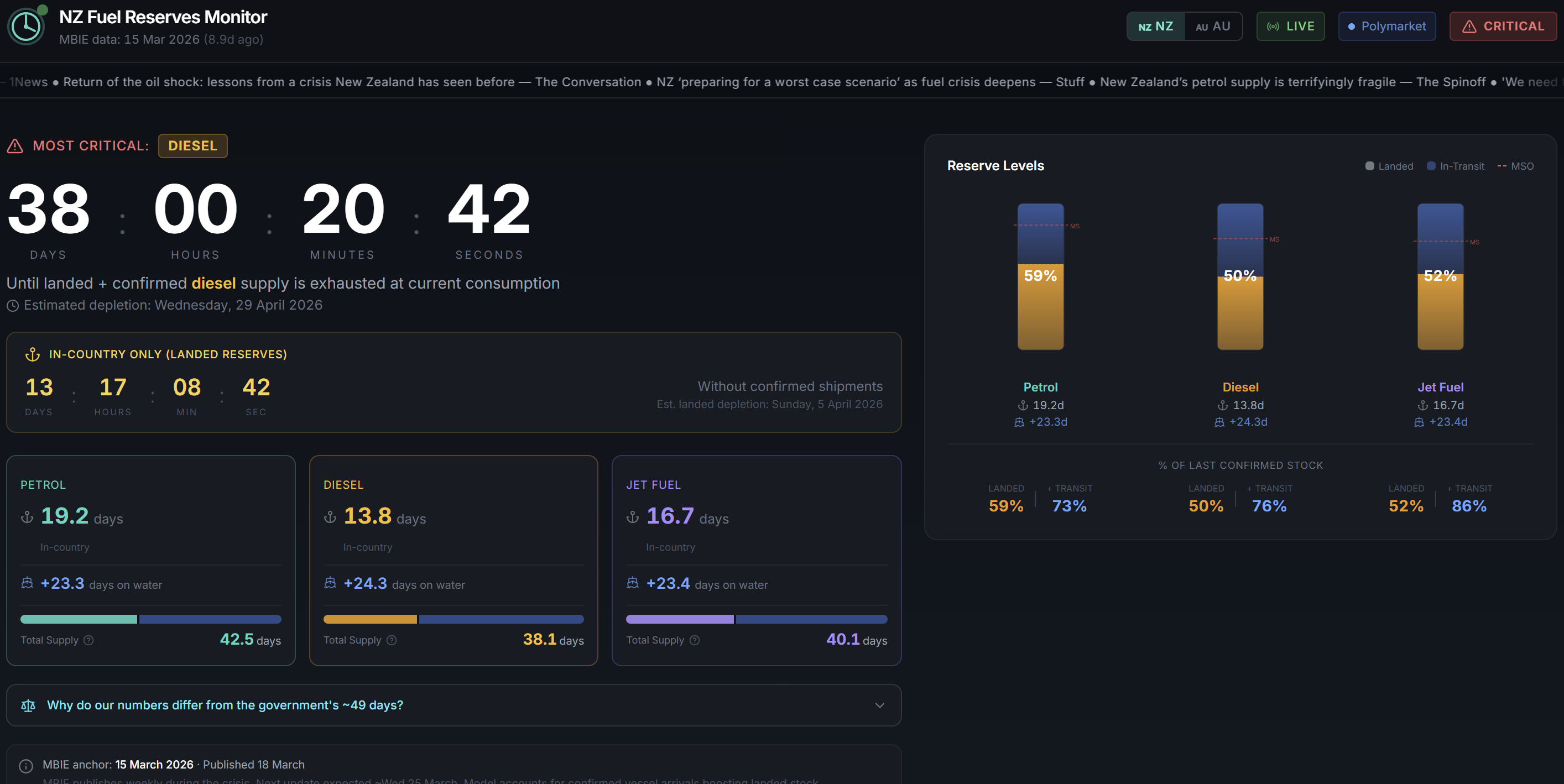Click the 13 days landed reserves countdown
Image resolution: width=1564 pixels, height=784 pixels.
tap(39, 388)
